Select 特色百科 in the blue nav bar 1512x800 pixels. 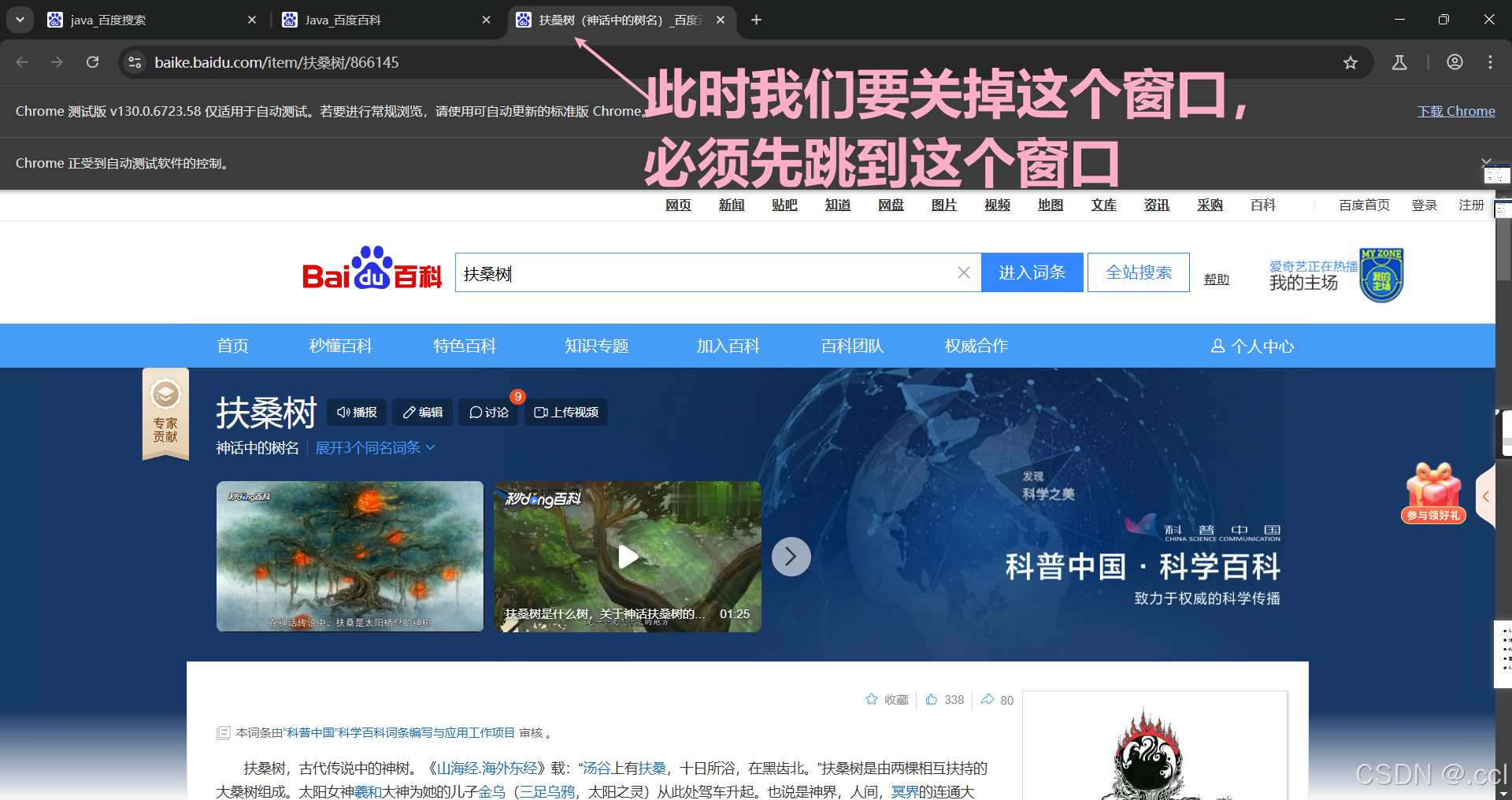[x=465, y=346]
